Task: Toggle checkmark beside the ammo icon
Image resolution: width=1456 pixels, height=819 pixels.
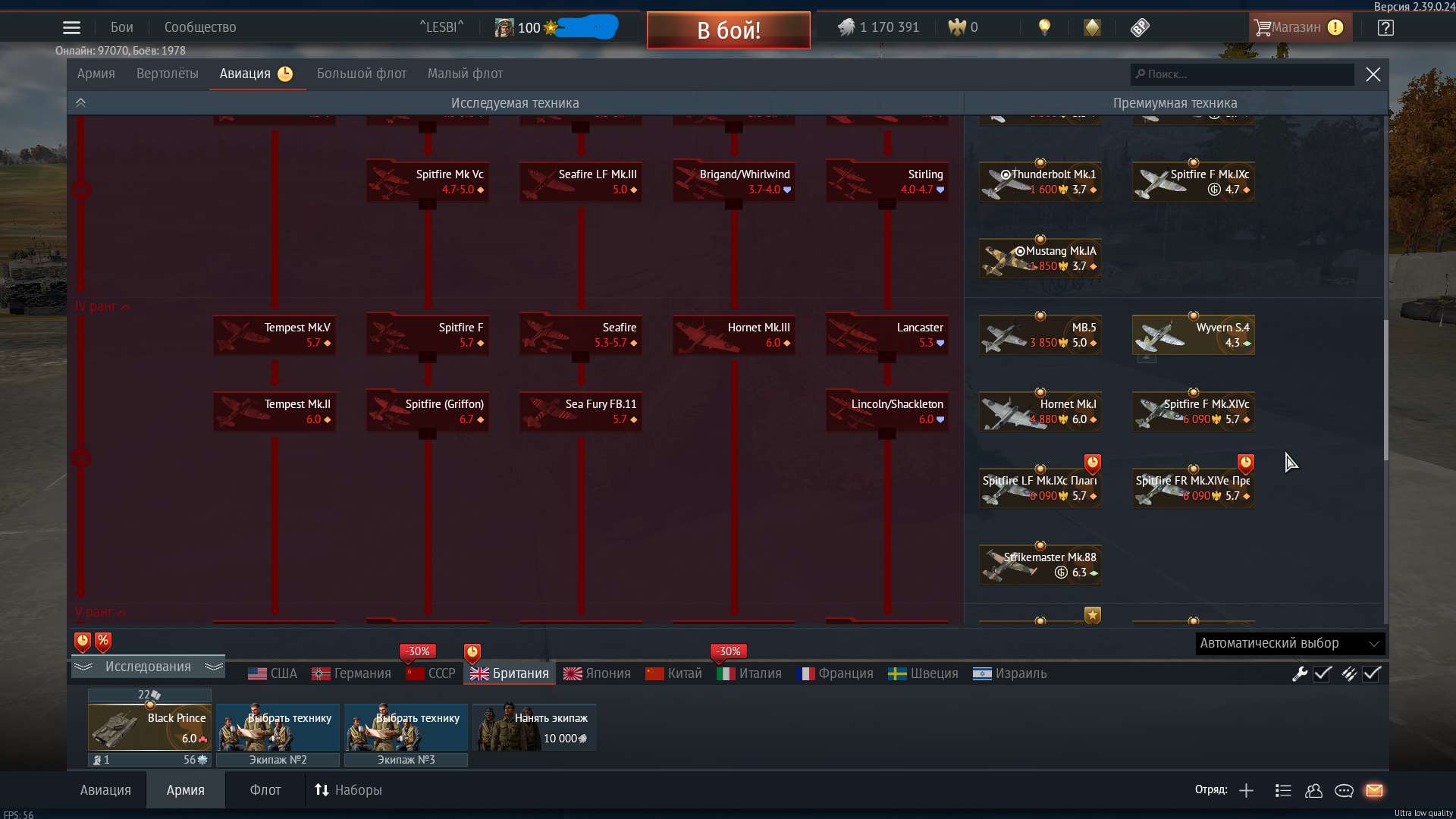Action: click(1372, 673)
